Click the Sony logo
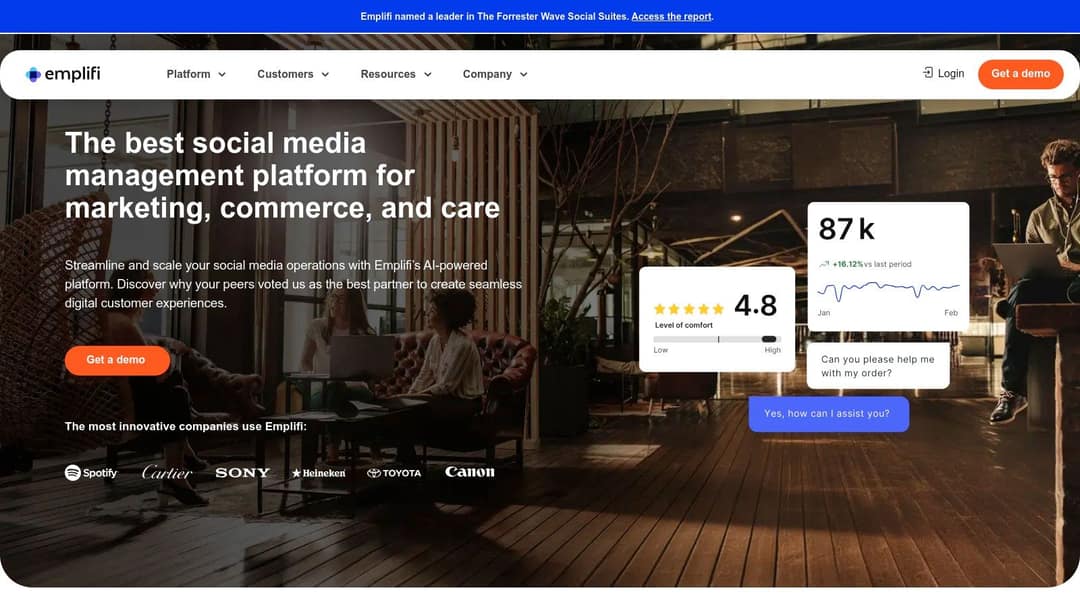The height and width of the screenshot is (608, 1080). point(242,472)
